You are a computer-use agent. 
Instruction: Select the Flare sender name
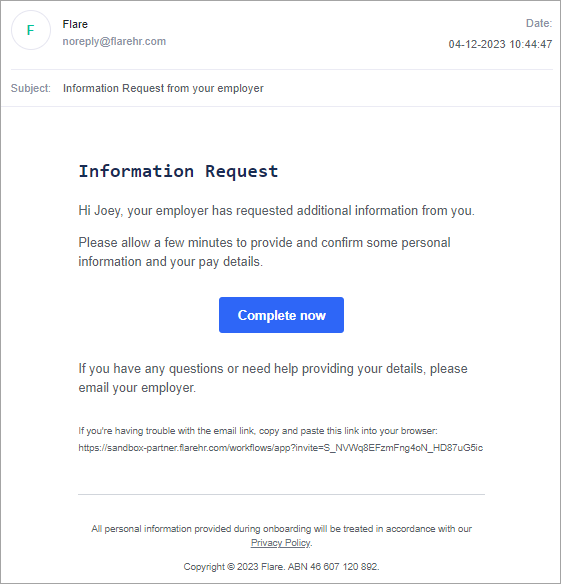[x=75, y=24]
